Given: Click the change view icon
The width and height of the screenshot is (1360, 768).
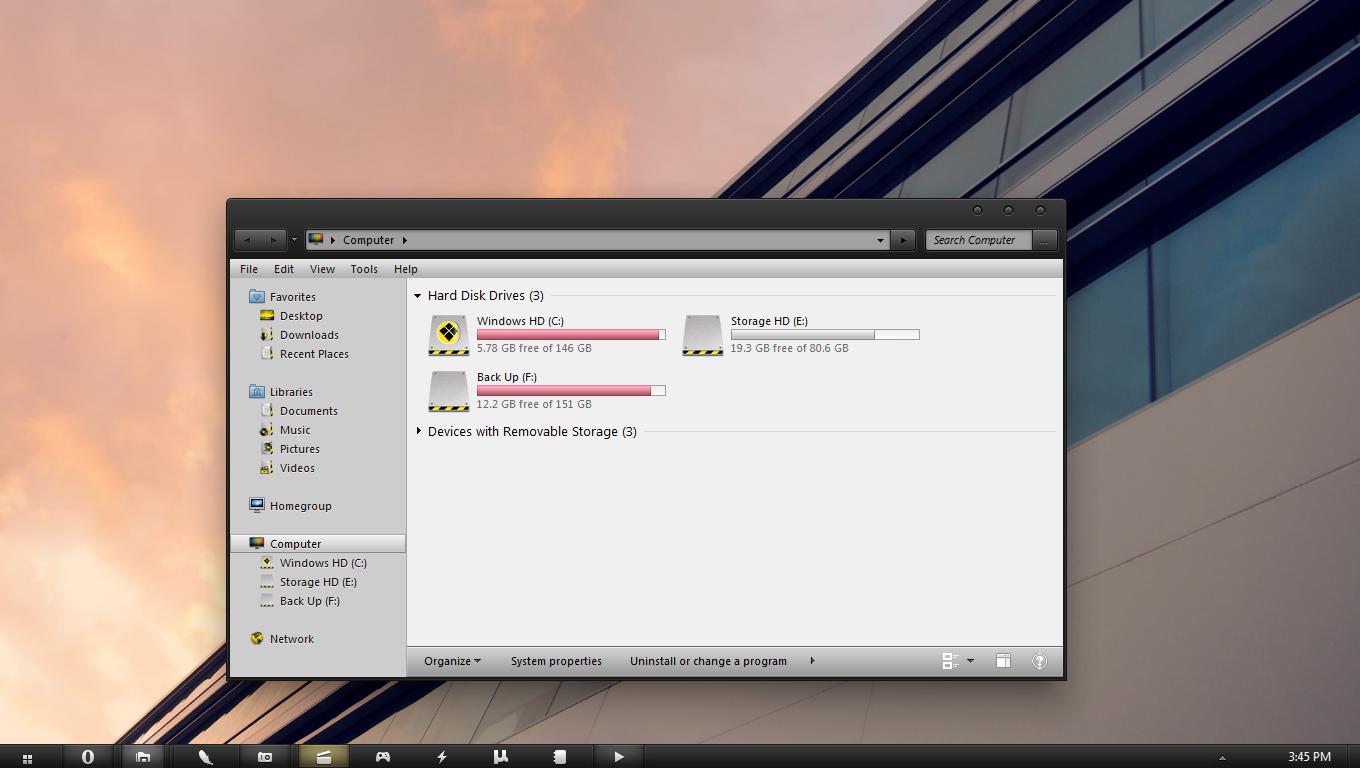Looking at the screenshot, I should [x=950, y=661].
